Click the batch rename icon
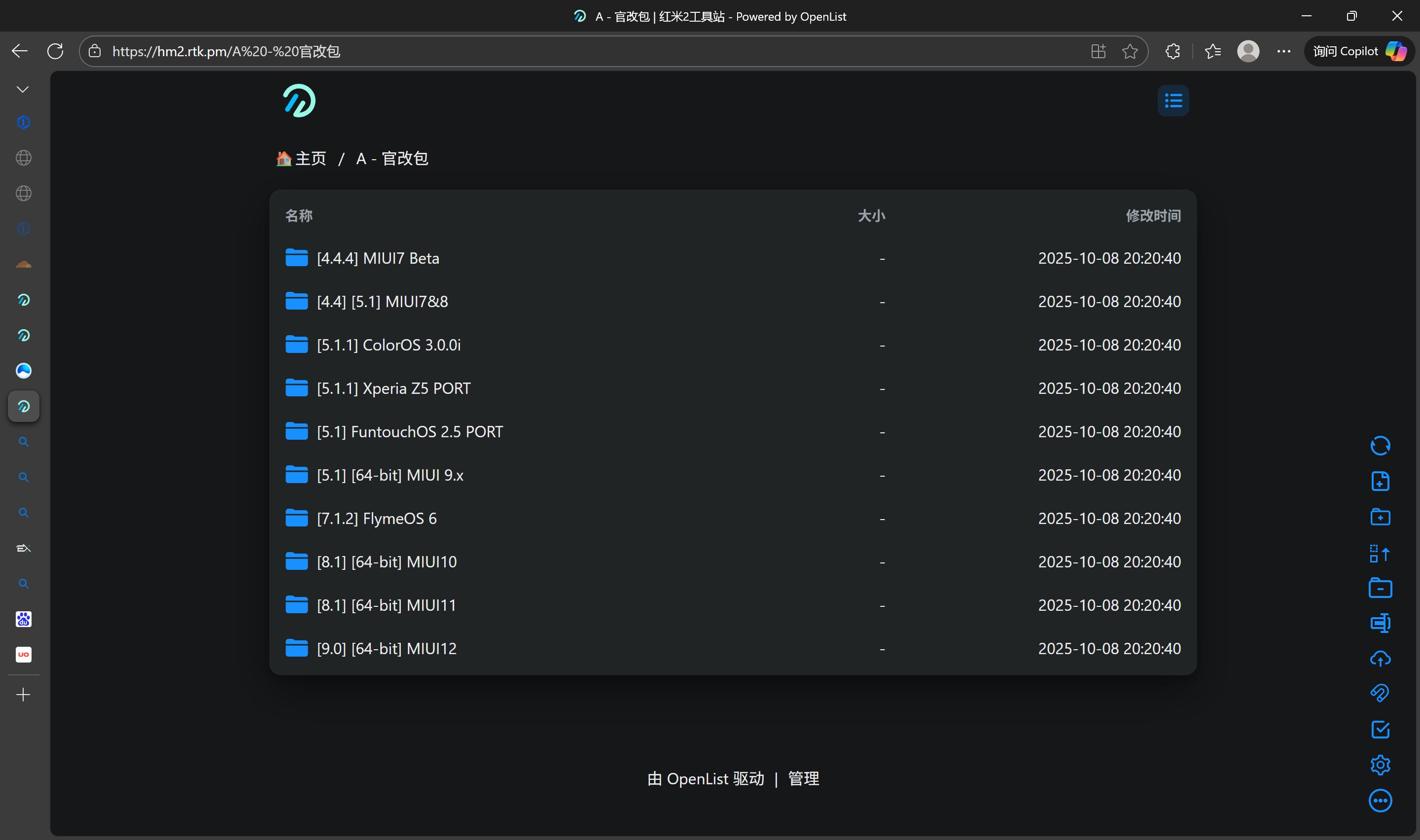Viewport: 1420px width, 840px height. tap(1380, 623)
